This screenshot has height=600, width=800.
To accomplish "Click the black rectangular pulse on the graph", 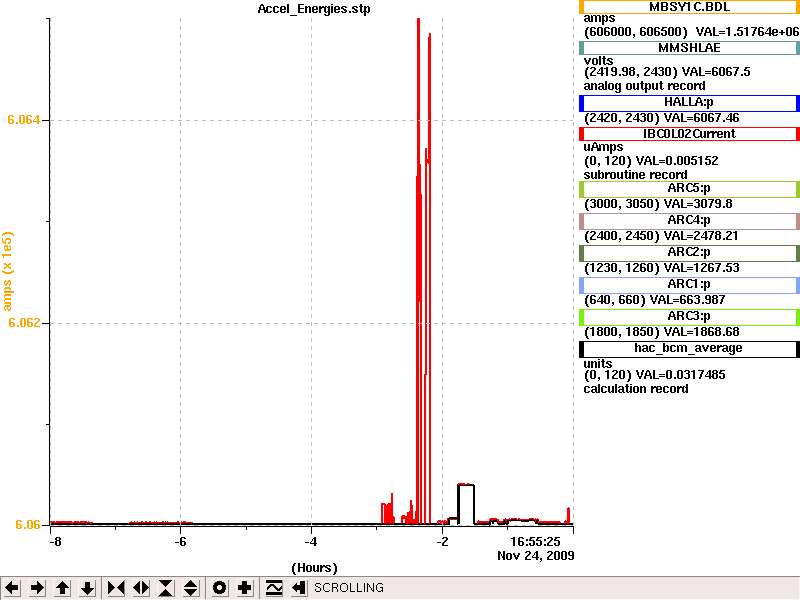I will [466, 504].
